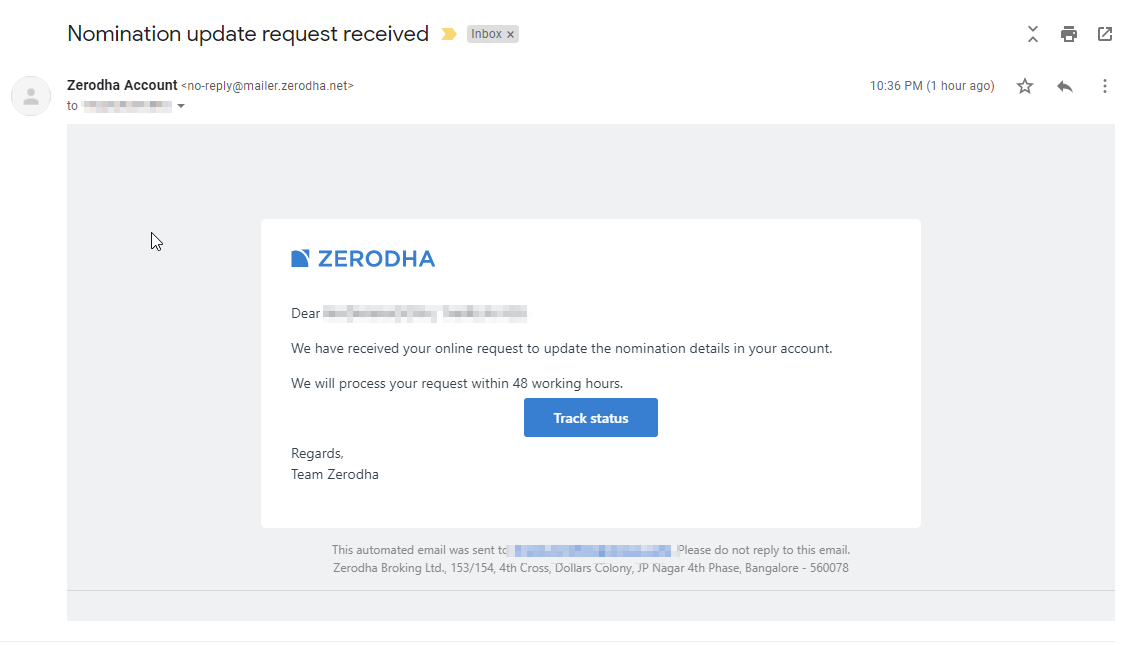The width and height of the screenshot is (1132, 645).
Task: Open the email in a new window
Action: click(1105, 34)
